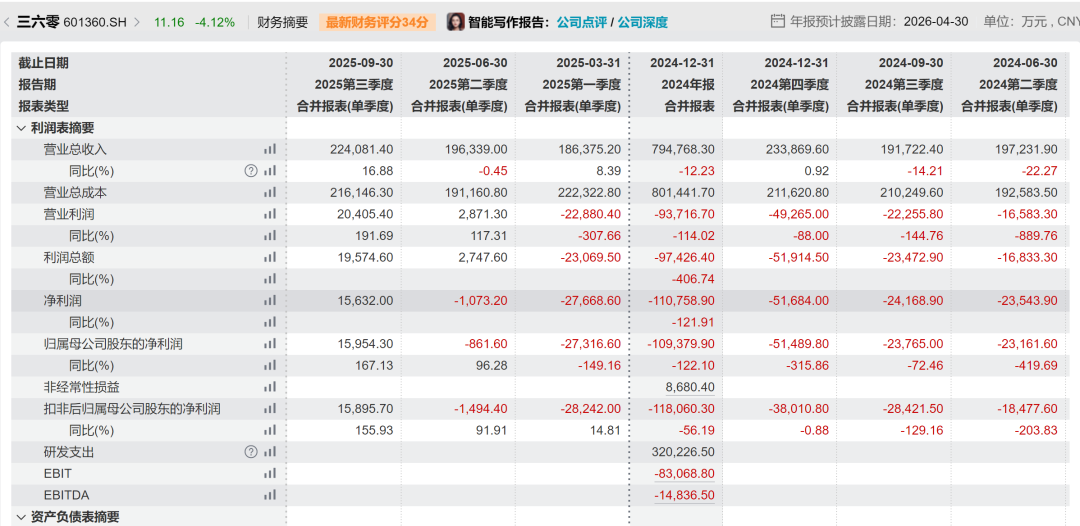Click chart icon on 净利润 row

(270, 300)
